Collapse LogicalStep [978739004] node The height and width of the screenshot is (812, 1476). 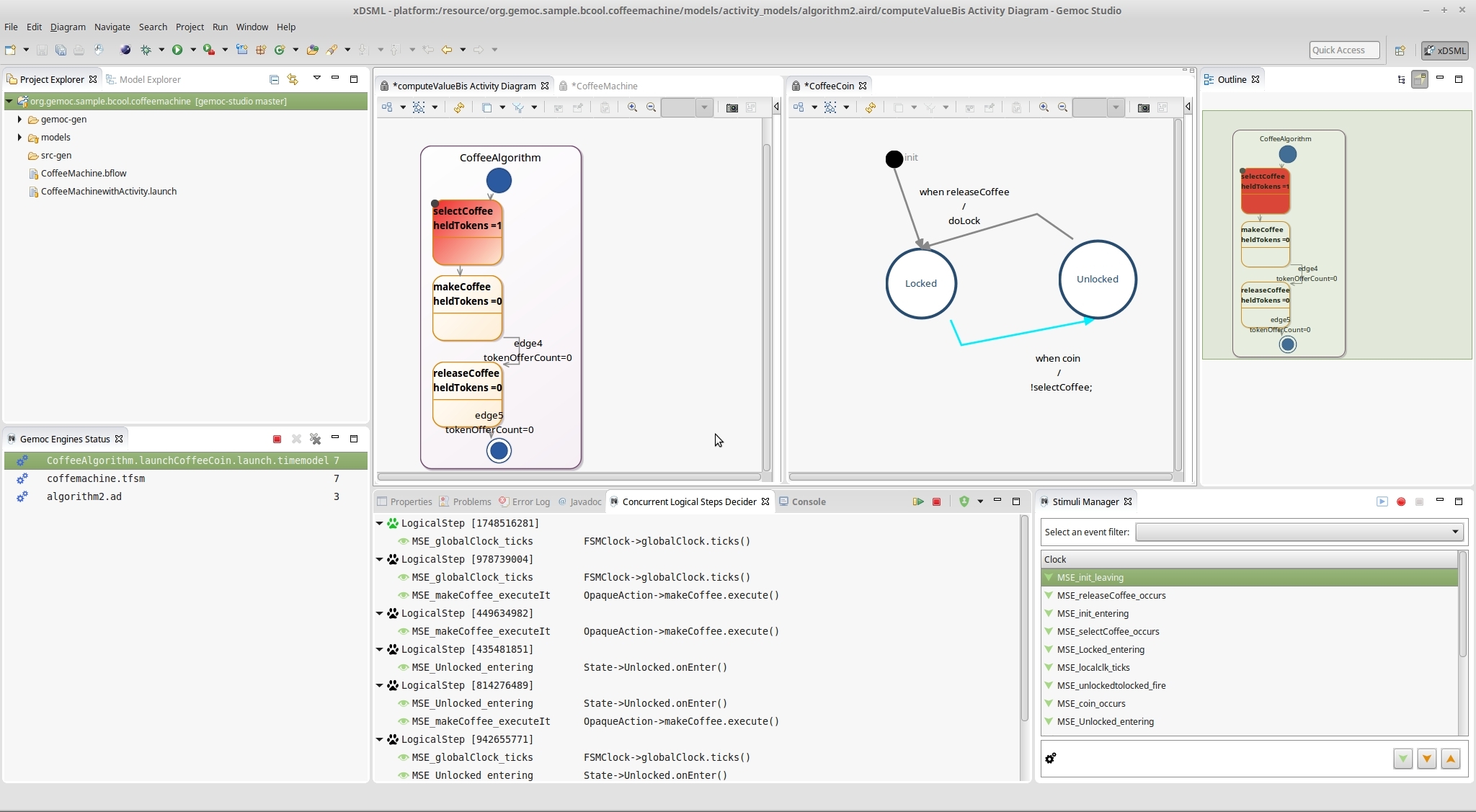point(380,559)
